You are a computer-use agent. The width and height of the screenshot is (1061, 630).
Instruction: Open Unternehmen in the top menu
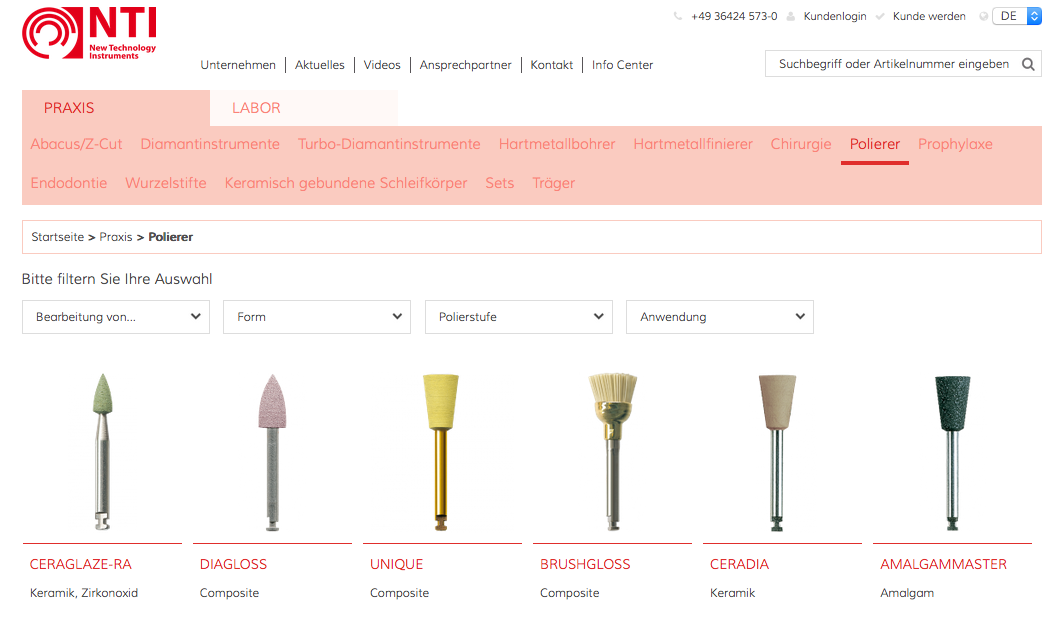(x=238, y=65)
